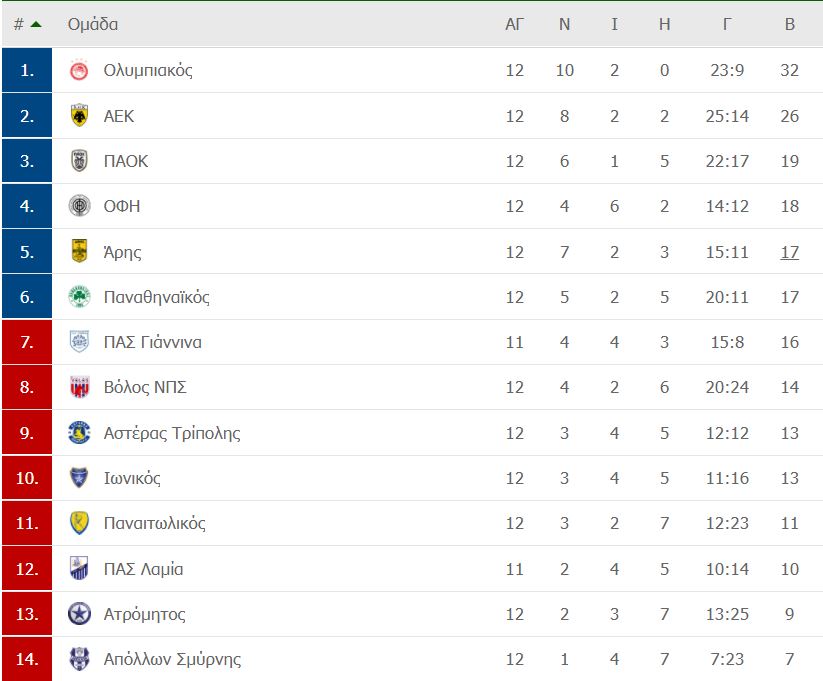Click Άρης underlined 17 points value
This screenshot has height=681, width=823.
click(x=789, y=252)
